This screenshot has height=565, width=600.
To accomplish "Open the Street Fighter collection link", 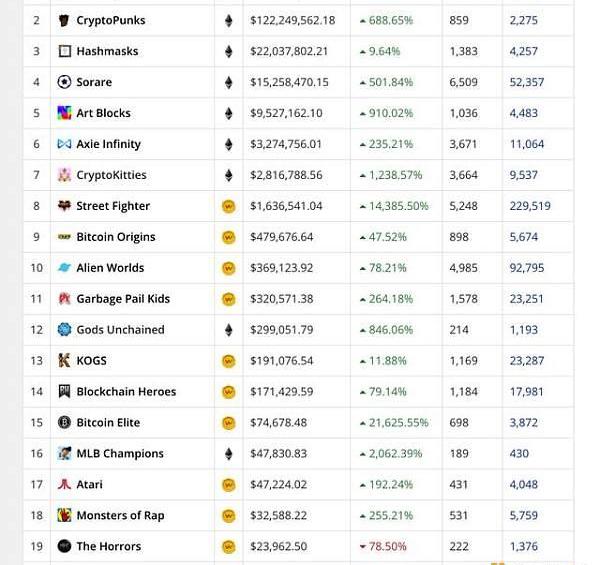I will coord(113,206).
